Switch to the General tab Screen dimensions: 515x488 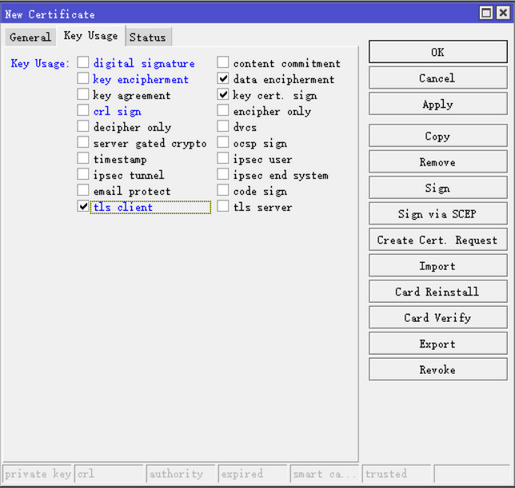30,37
